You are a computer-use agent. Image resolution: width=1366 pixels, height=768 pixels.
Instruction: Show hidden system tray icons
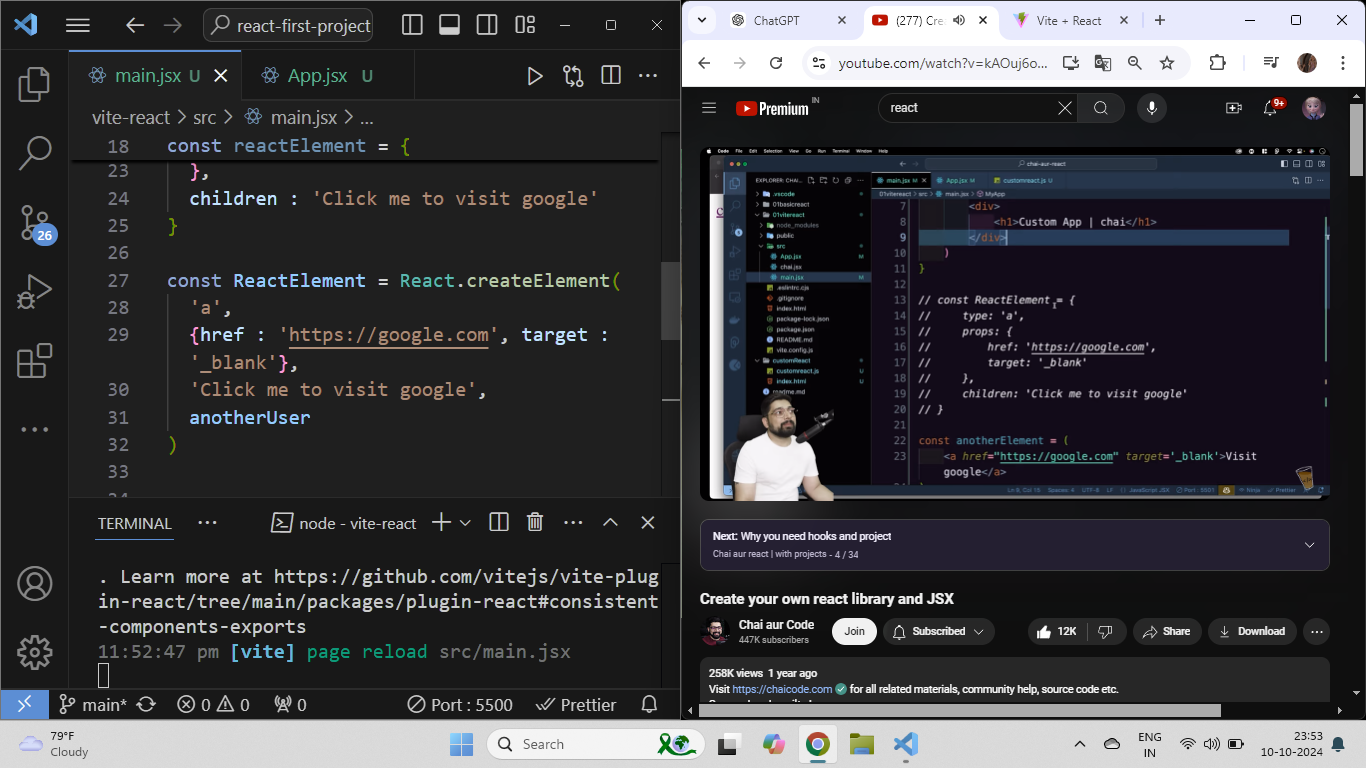click(1080, 744)
